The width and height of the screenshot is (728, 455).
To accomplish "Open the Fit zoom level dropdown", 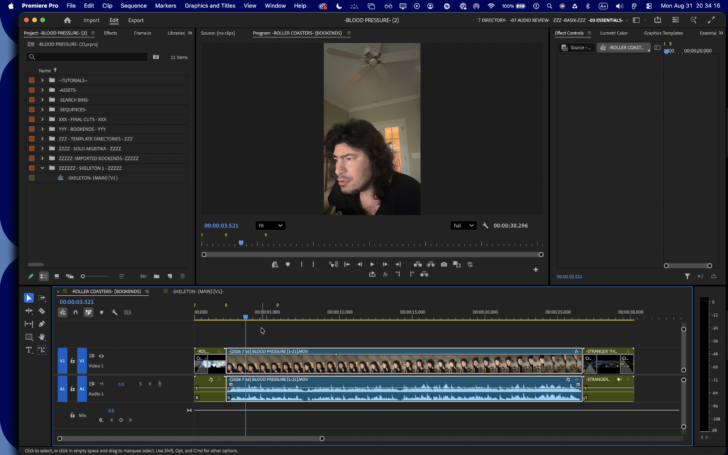I will (270, 226).
